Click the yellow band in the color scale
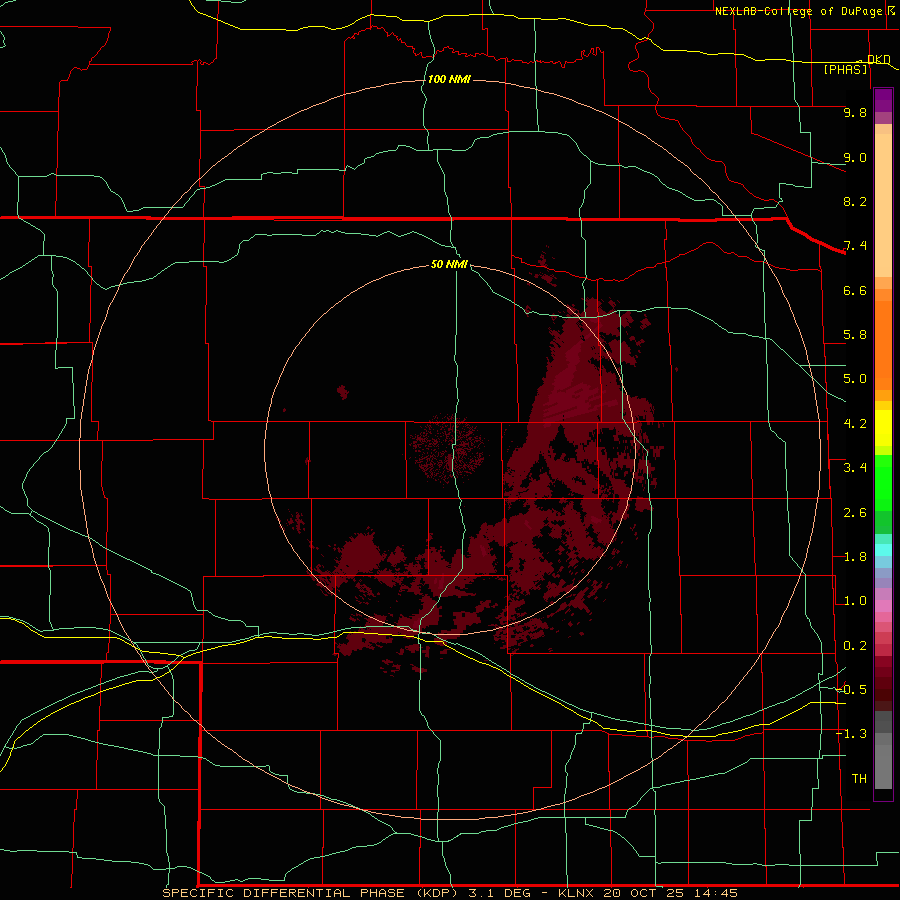This screenshot has width=900, height=900. 883,428
